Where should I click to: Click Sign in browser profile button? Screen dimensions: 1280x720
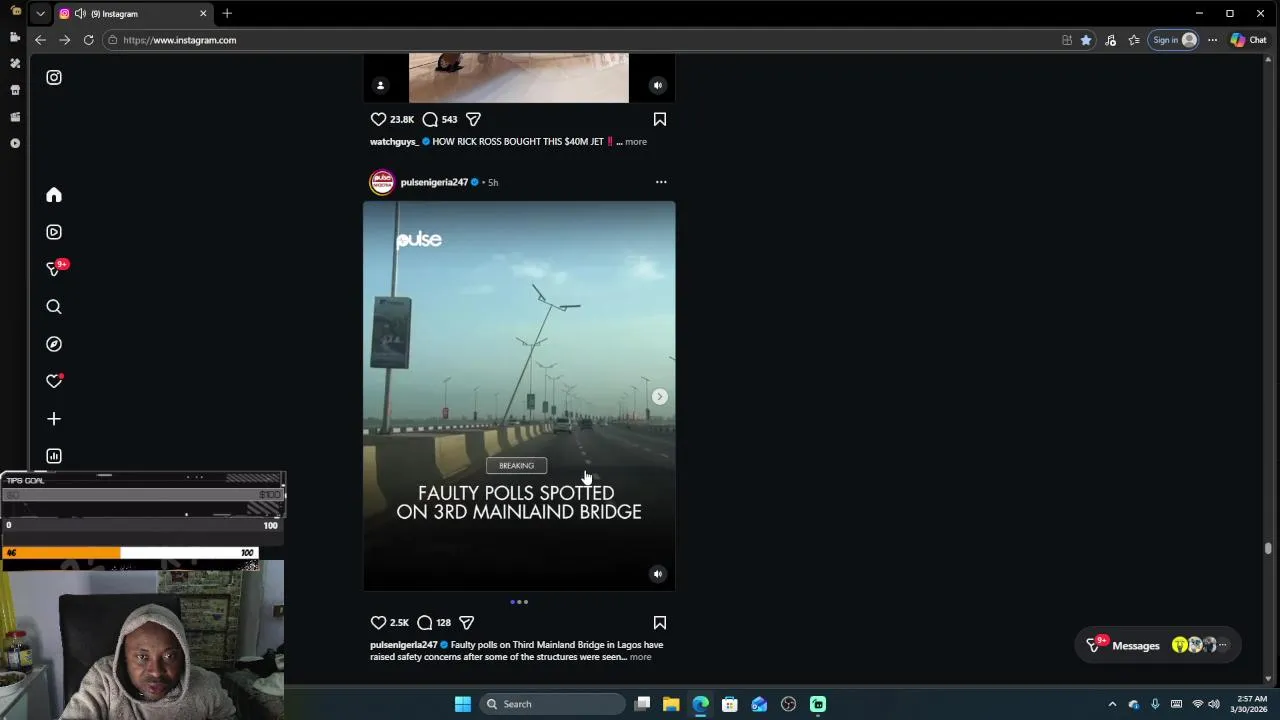click(x=1174, y=40)
